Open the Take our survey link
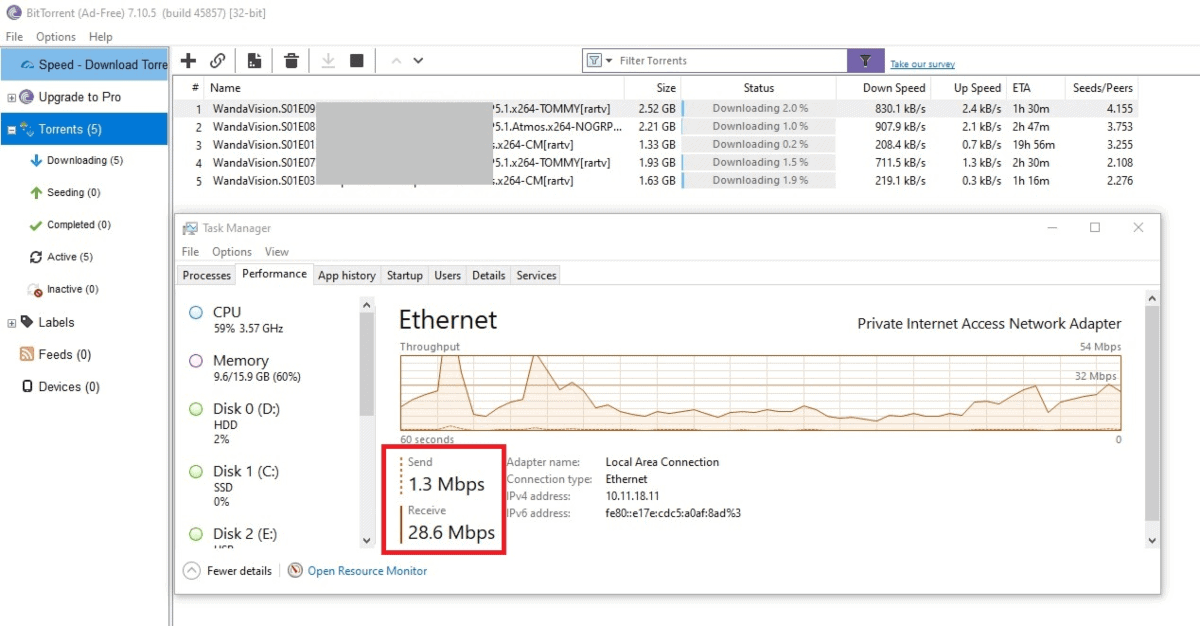 (x=922, y=64)
